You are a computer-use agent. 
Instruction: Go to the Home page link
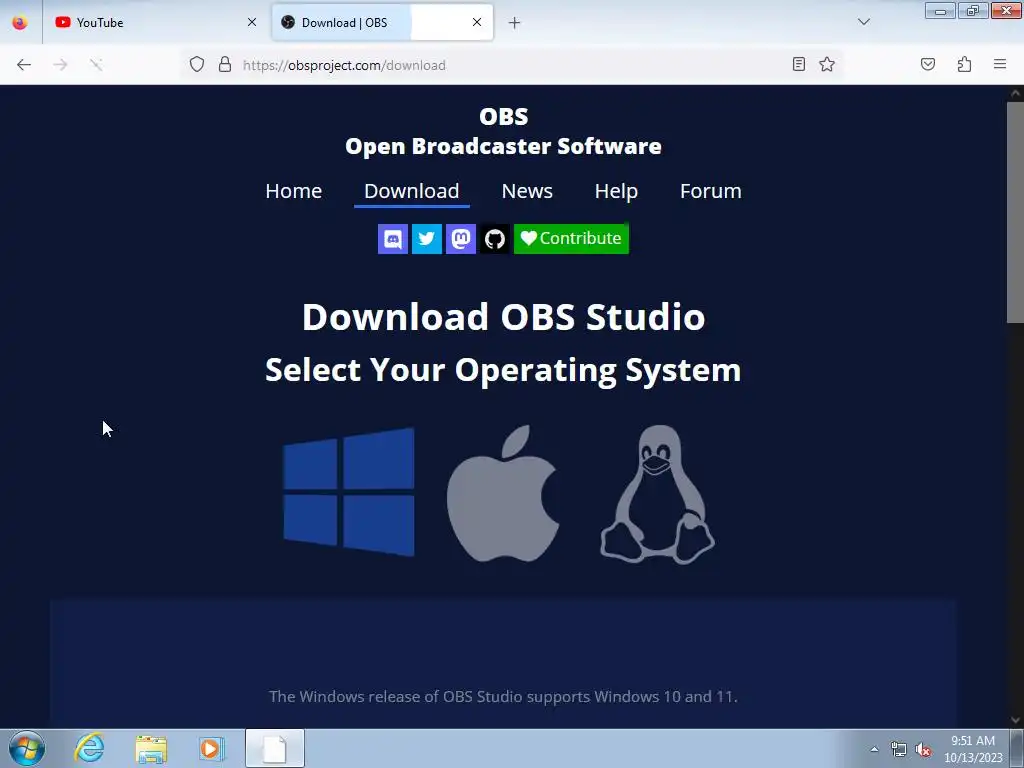[x=293, y=191]
